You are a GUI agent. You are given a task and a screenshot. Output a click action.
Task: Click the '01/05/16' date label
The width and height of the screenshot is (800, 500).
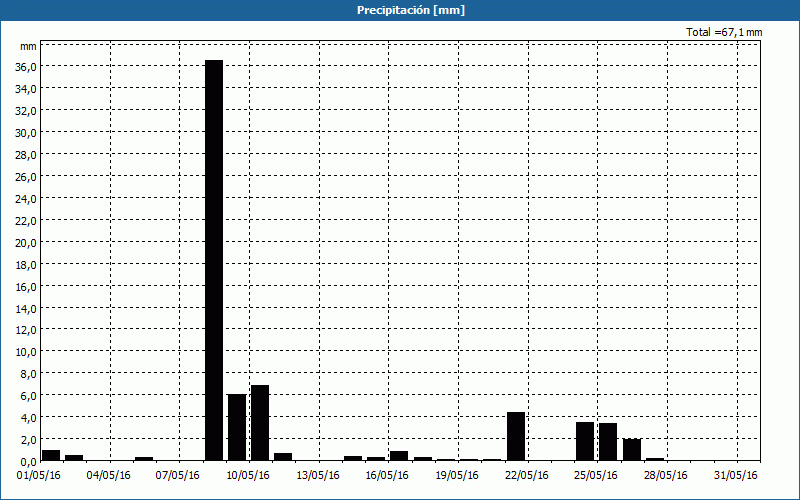(x=39, y=476)
